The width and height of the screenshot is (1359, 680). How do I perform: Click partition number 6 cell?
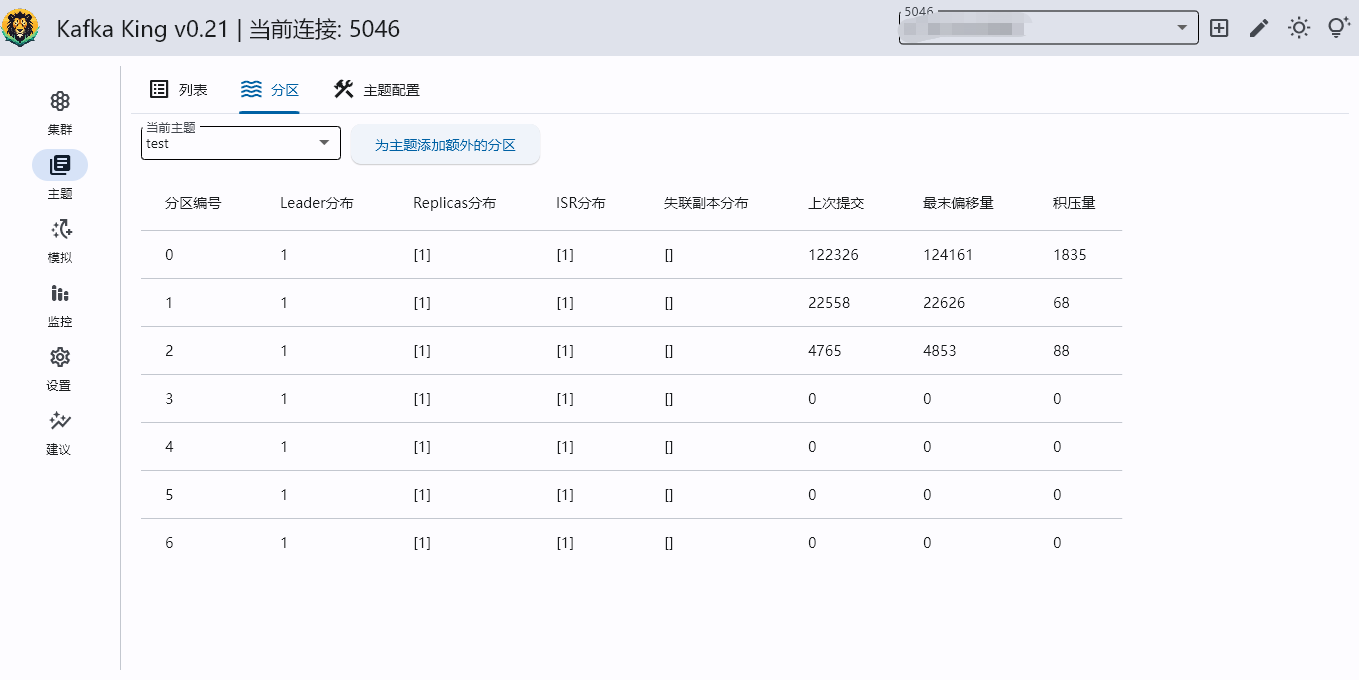(169, 543)
